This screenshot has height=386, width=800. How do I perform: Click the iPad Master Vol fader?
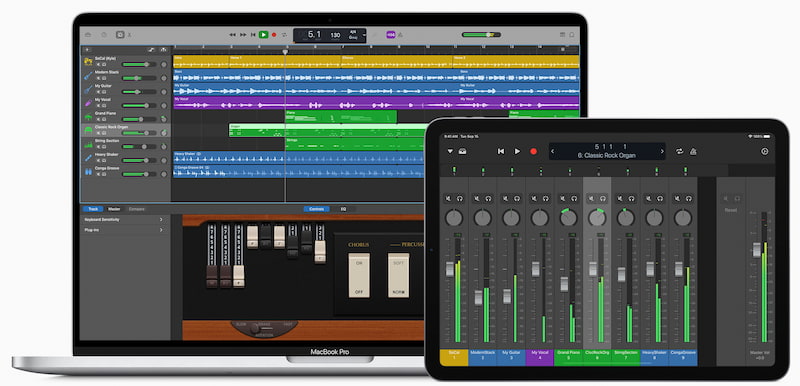pos(757,250)
